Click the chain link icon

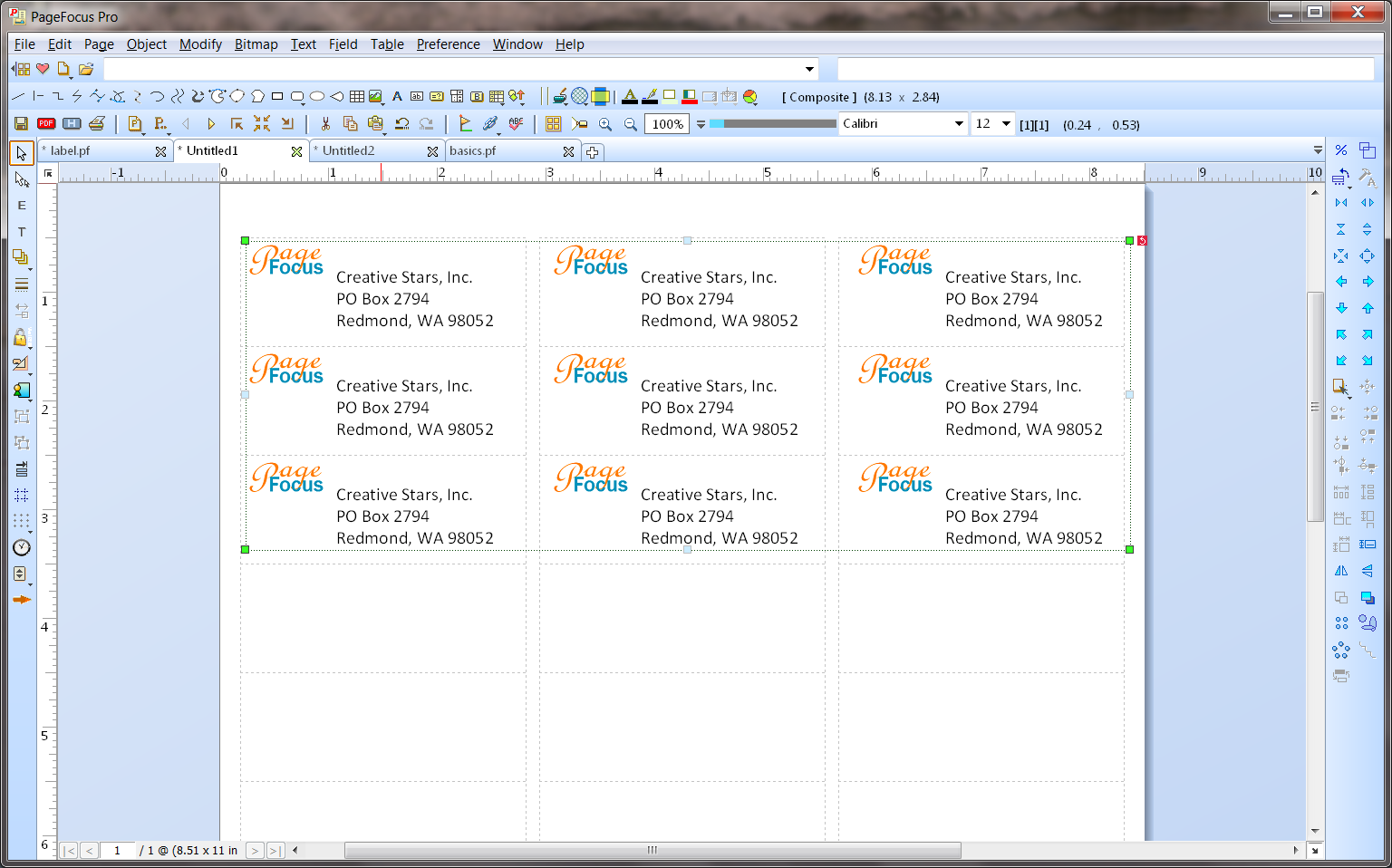coord(490,124)
